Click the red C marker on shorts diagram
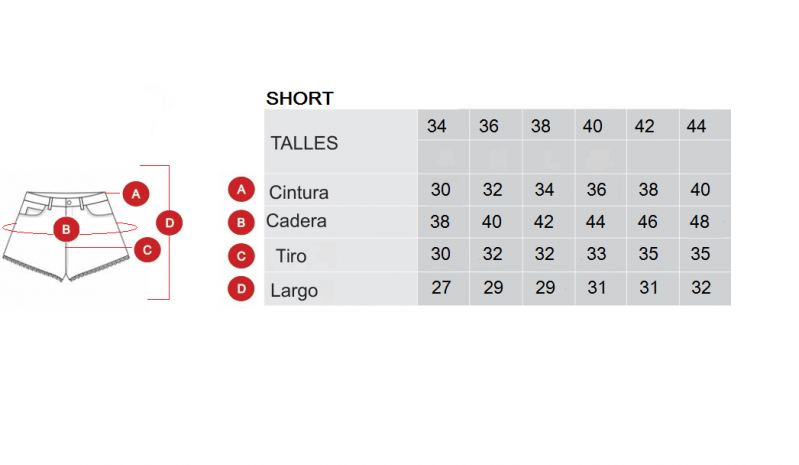Screen dimensions: 799x465 pyautogui.click(x=147, y=250)
